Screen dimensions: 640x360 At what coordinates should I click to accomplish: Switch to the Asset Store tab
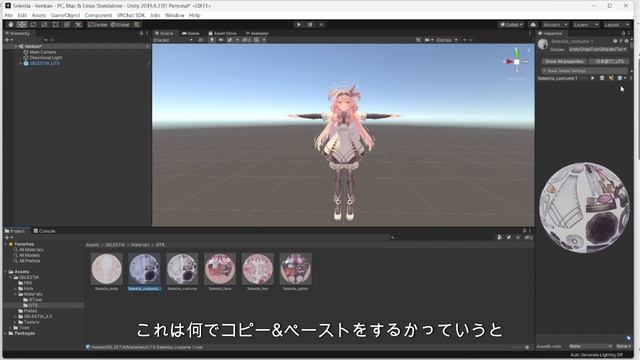click(222, 33)
